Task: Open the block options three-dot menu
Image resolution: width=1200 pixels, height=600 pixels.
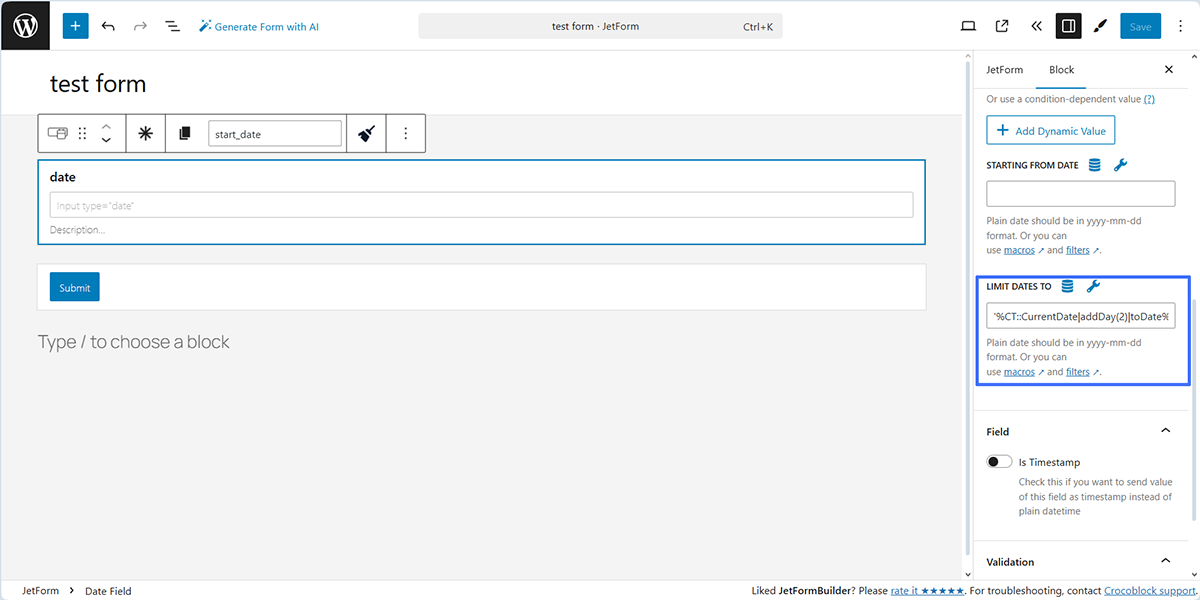Action: point(405,133)
